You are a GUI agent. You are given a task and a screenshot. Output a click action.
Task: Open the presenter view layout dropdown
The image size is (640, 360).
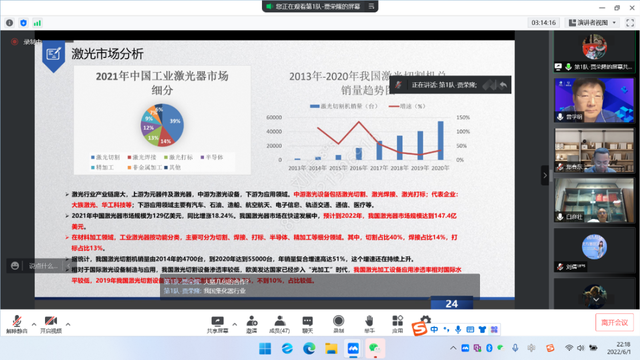coord(593,23)
